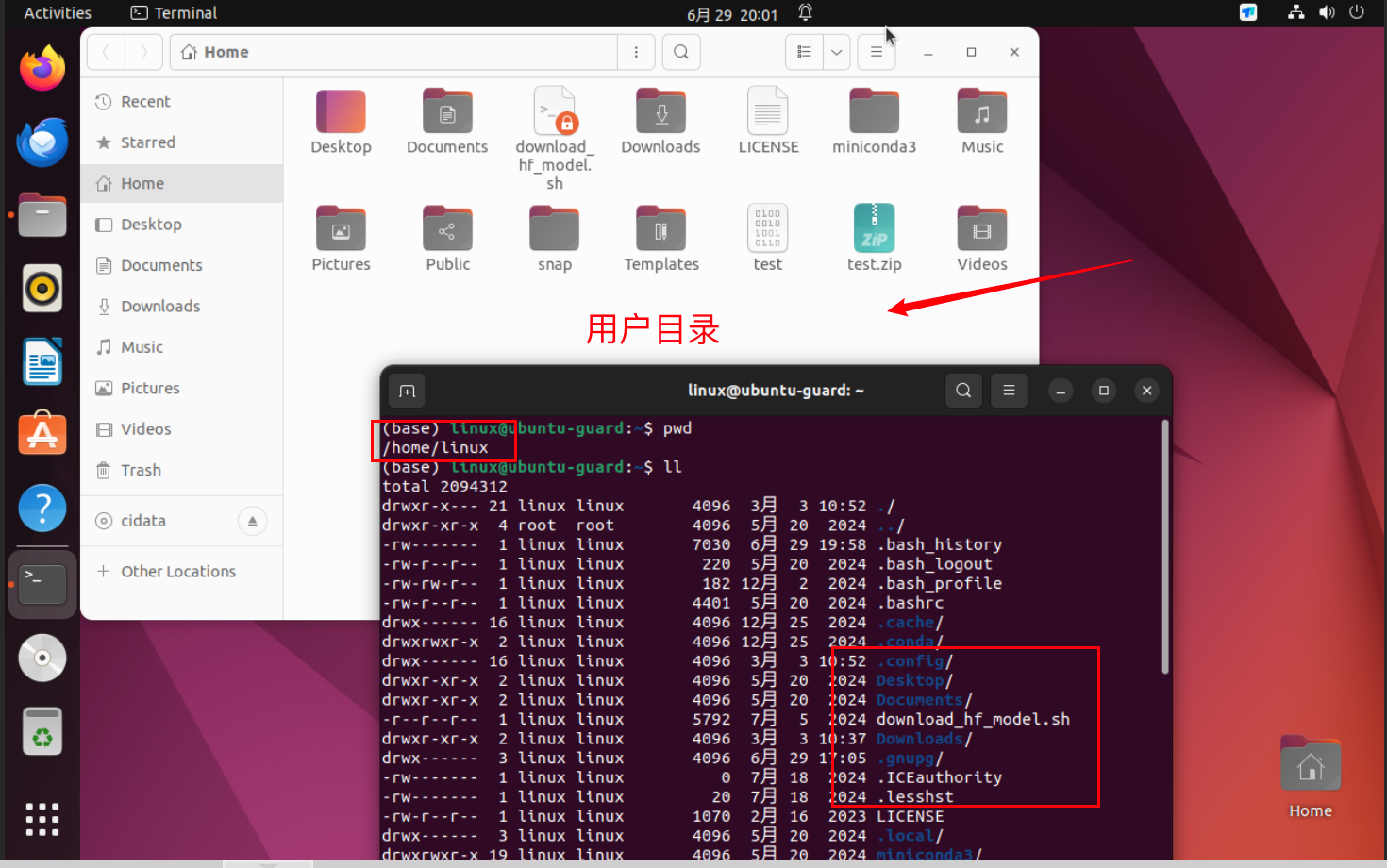The width and height of the screenshot is (1387, 868).
Task: Expand the view options dropdown arrow
Action: pyautogui.click(x=836, y=52)
